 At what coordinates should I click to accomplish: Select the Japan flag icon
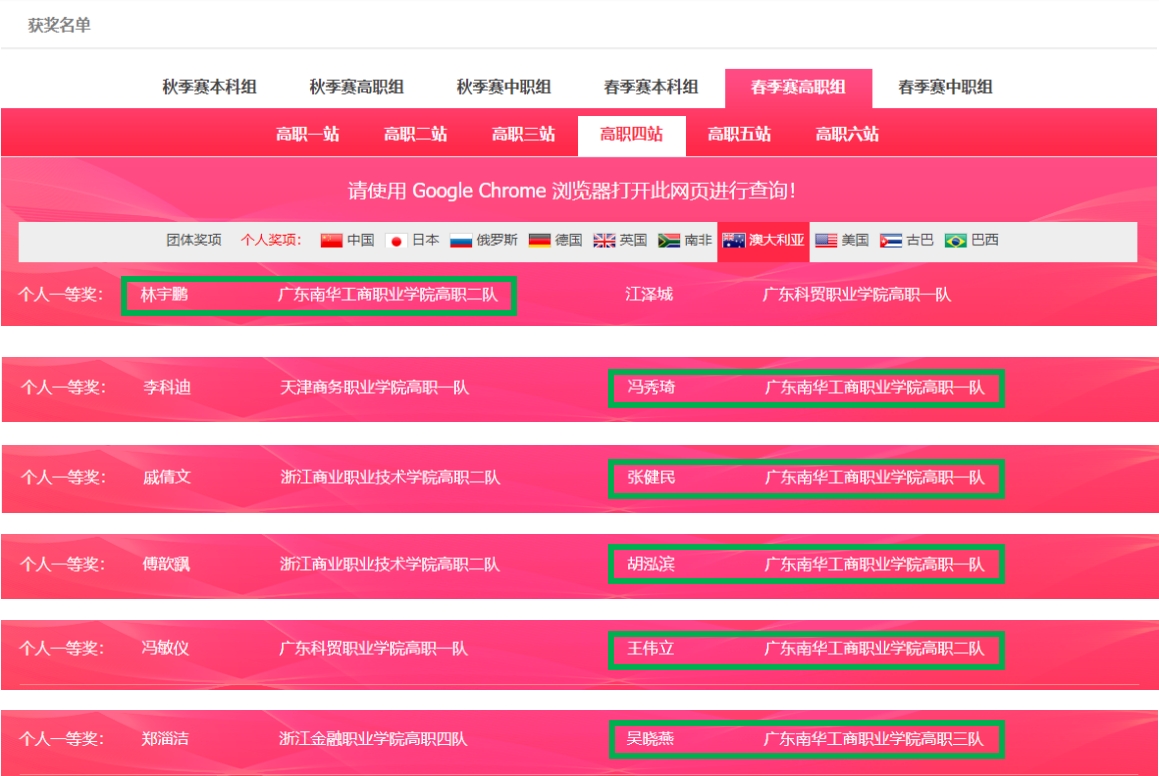396,241
